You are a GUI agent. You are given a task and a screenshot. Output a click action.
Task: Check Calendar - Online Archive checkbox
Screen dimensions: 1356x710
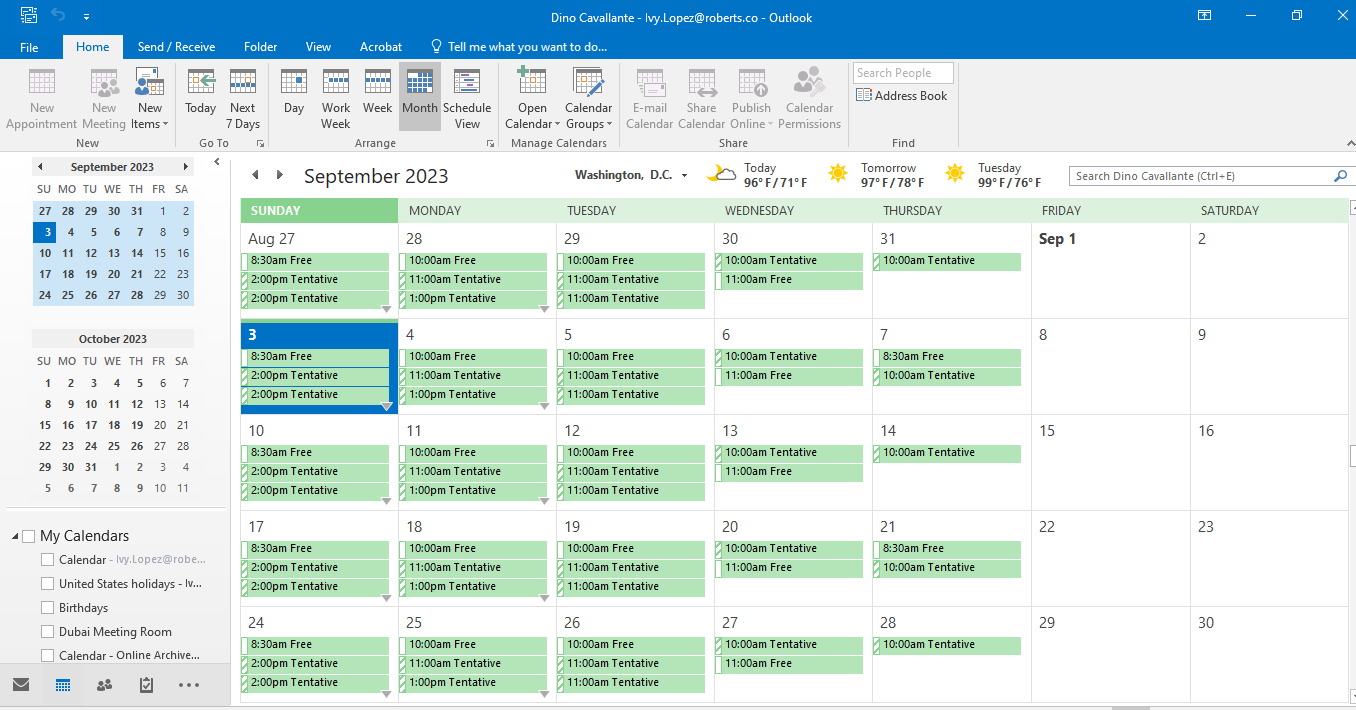pos(47,656)
